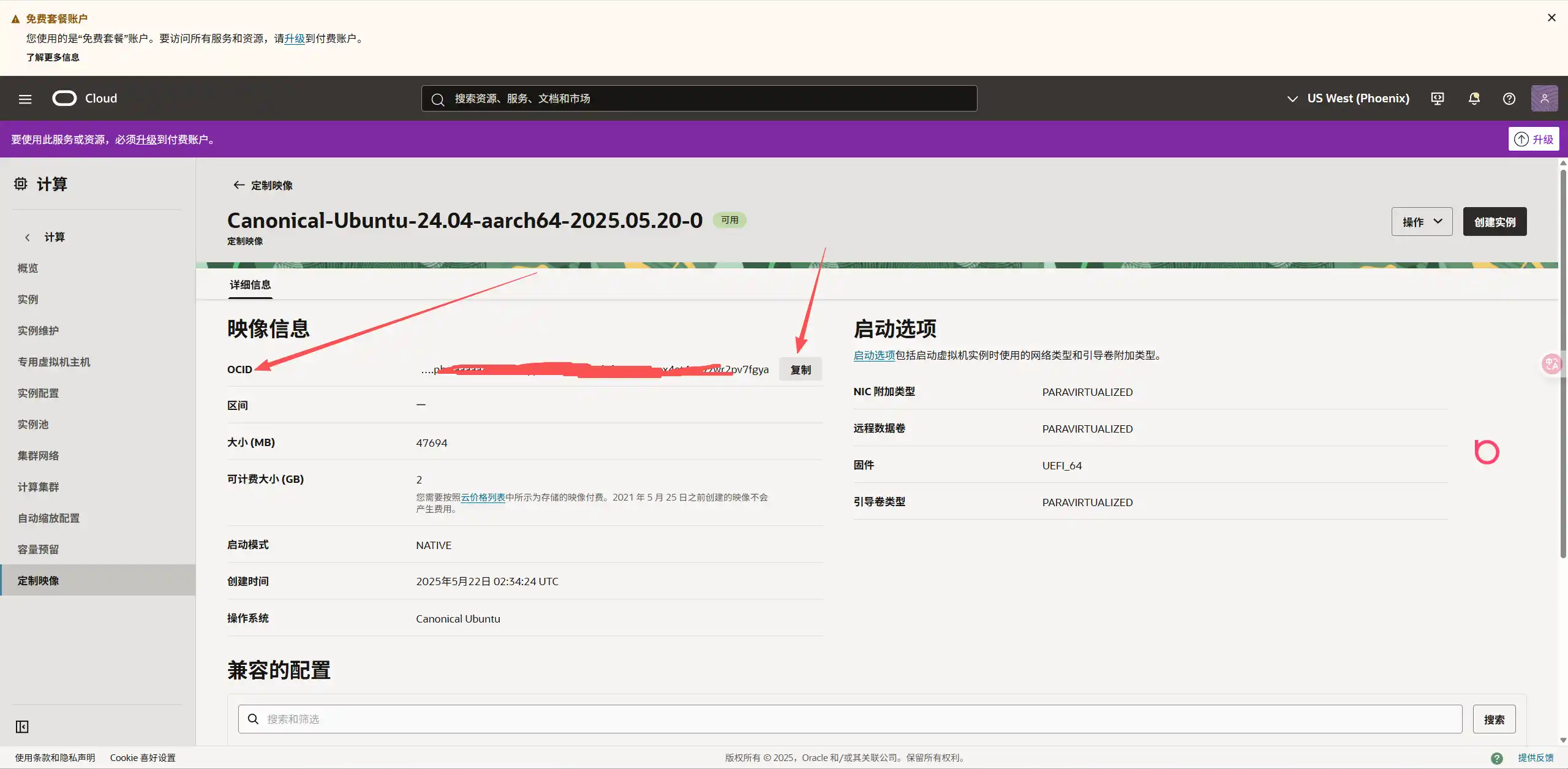Click the purple banner 升级 button
This screenshot has height=769, width=1568.
1534,140
